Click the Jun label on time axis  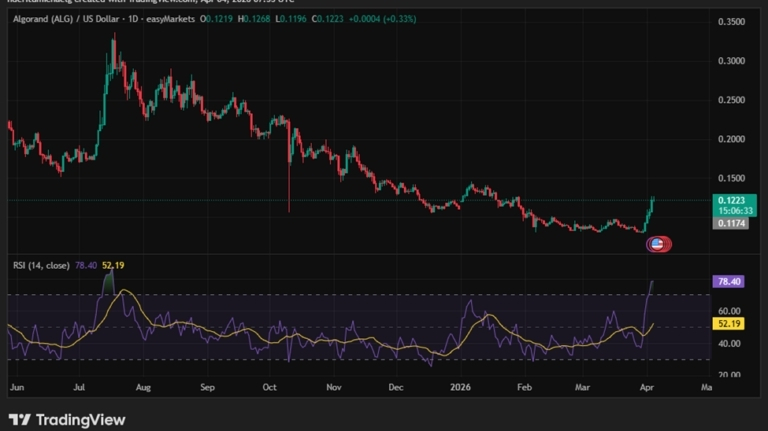click(x=17, y=387)
